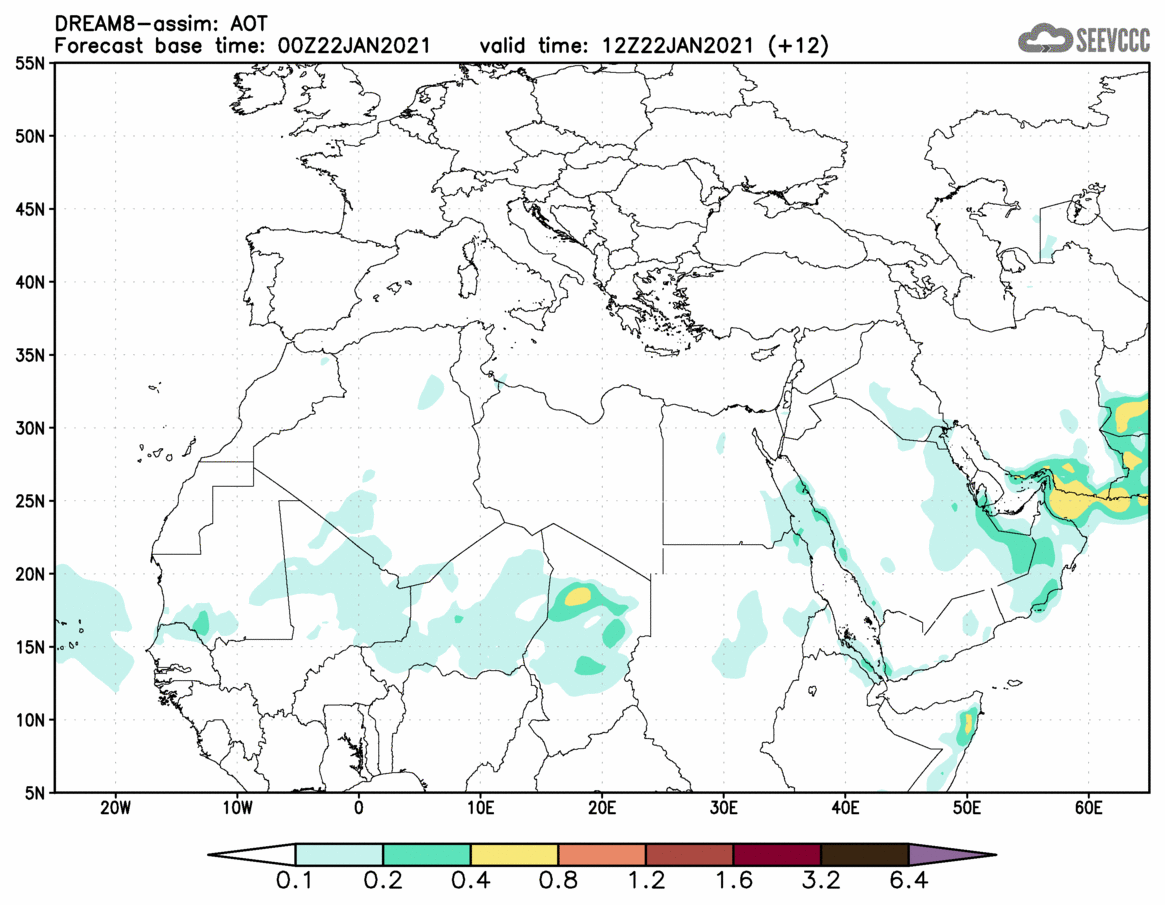Click the legend value '0.8'

click(x=558, y=881)
